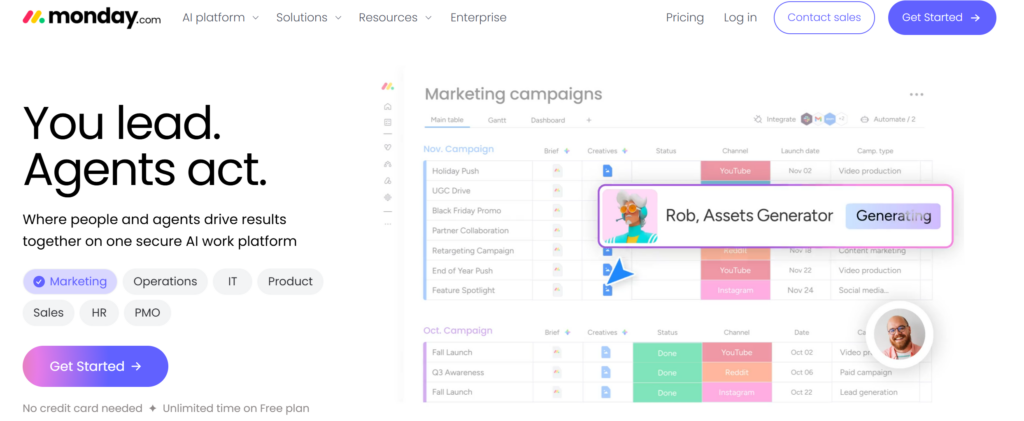
Task: Select the Sales chip
Action: 48,313
